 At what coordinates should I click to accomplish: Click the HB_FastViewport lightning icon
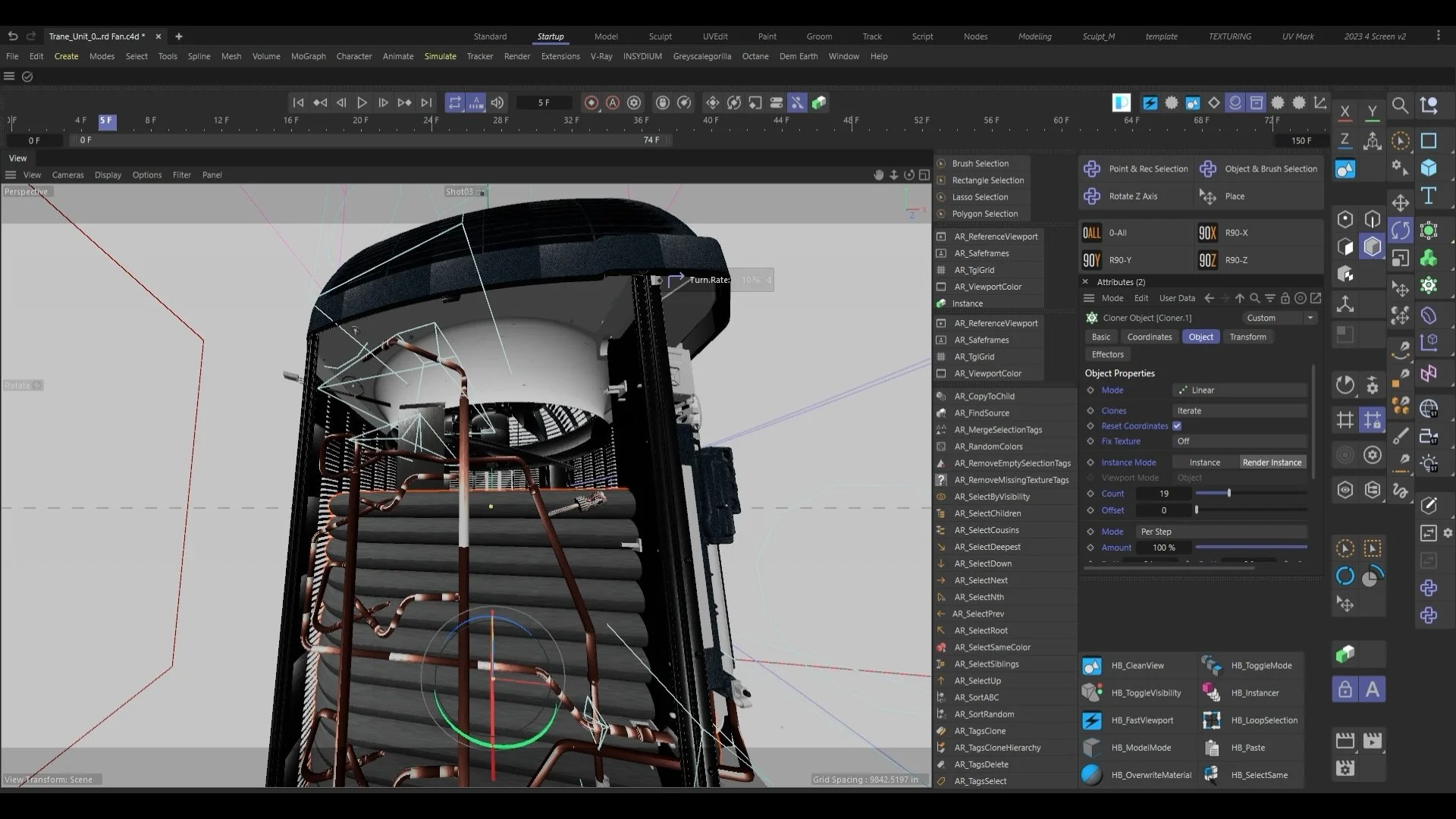[x=1092, y=720]
